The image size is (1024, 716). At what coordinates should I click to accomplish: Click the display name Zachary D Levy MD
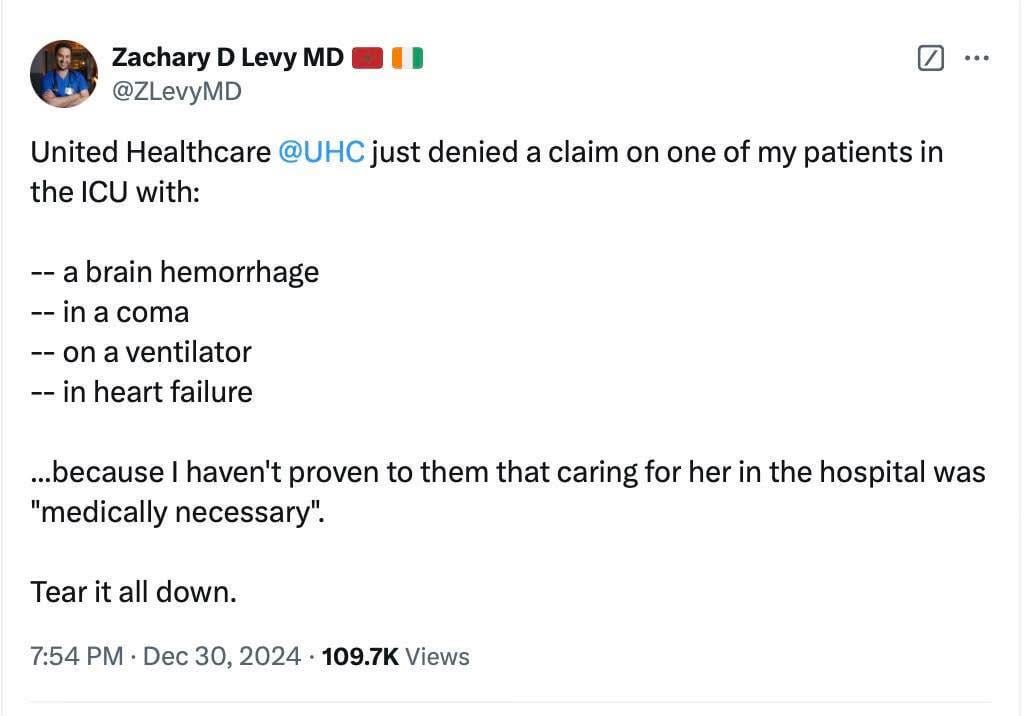click(227, 58)
